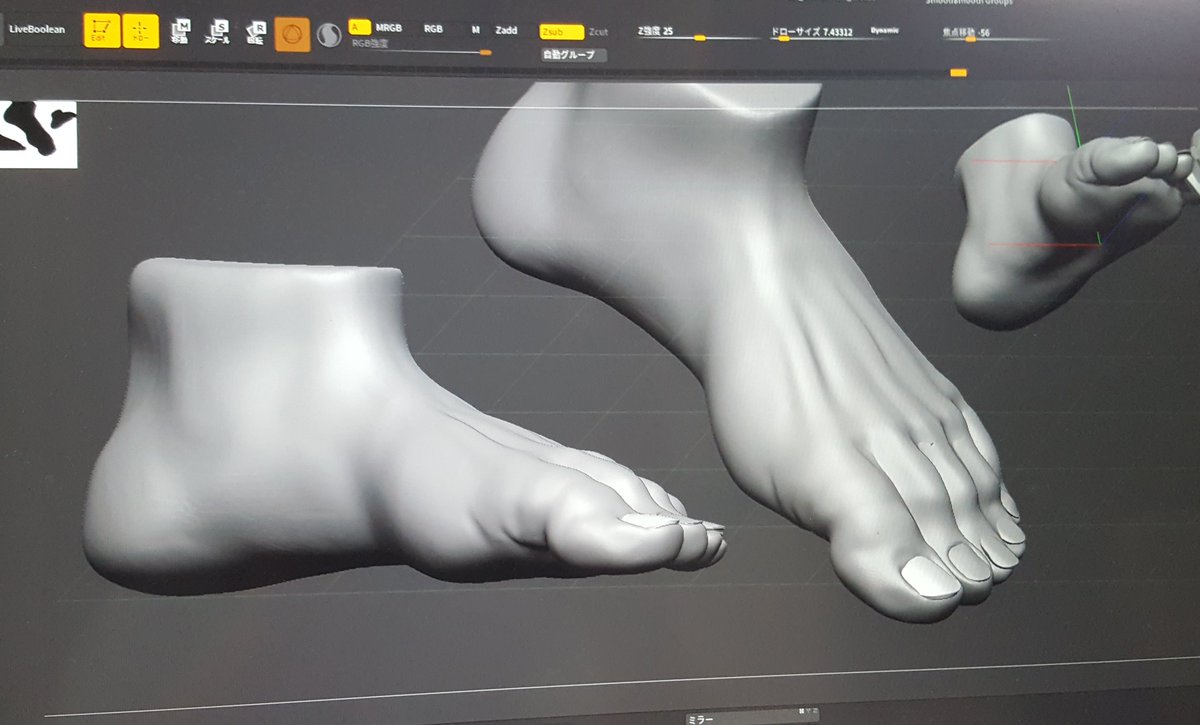Image resolution: width=1200 pixels, height=725 pixels.
Task: Click the black silhouette reference thumbnail
Action: point(38,135)
